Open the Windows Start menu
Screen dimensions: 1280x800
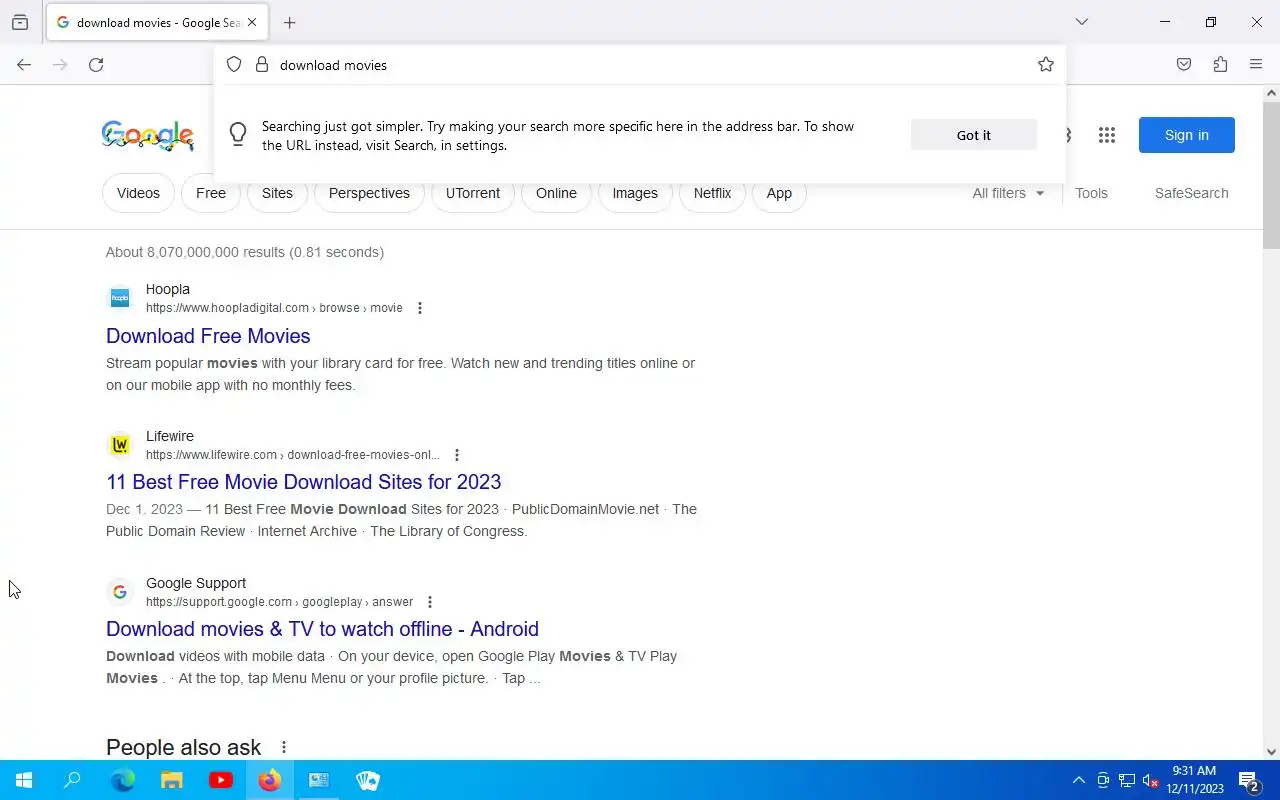coord(24,780)
